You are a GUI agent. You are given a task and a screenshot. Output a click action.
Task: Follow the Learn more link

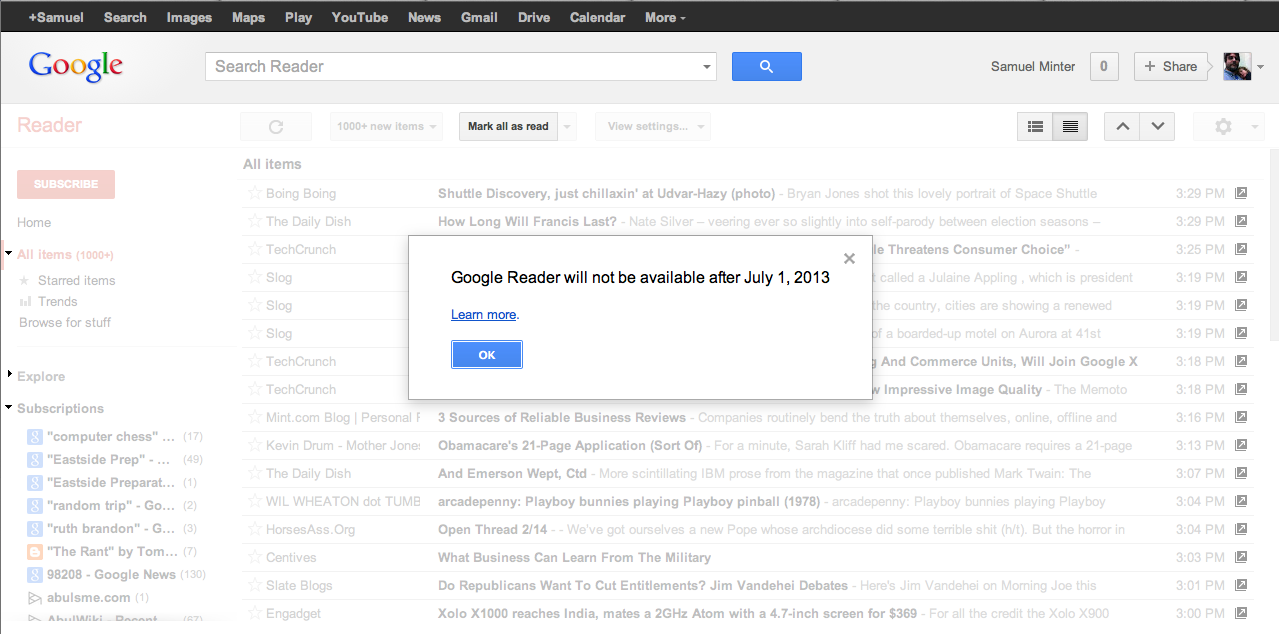coord(483,314)
